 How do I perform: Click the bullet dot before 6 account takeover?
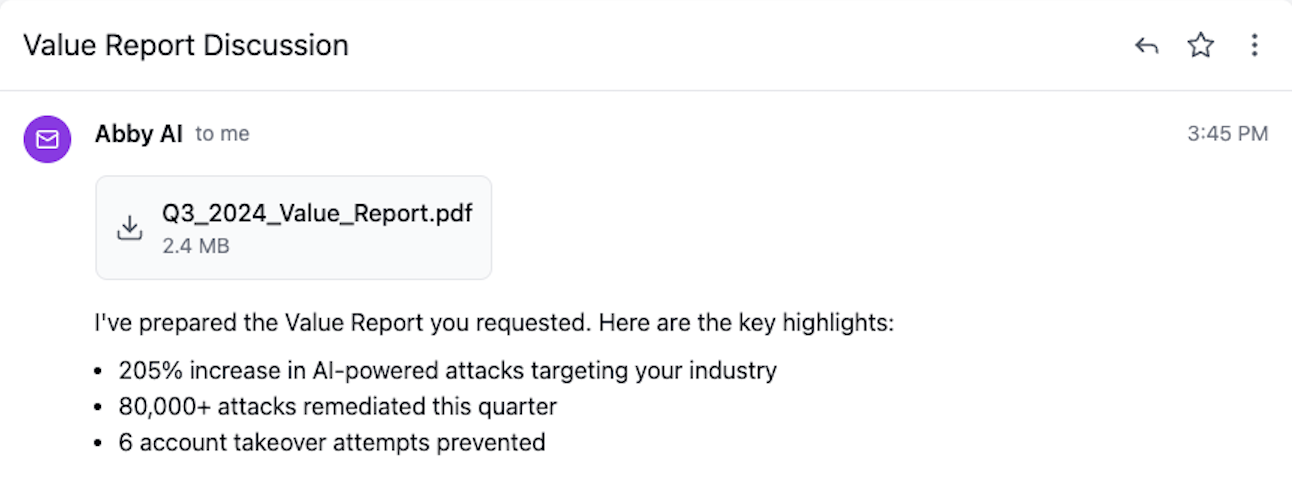[x=99, y=443]
